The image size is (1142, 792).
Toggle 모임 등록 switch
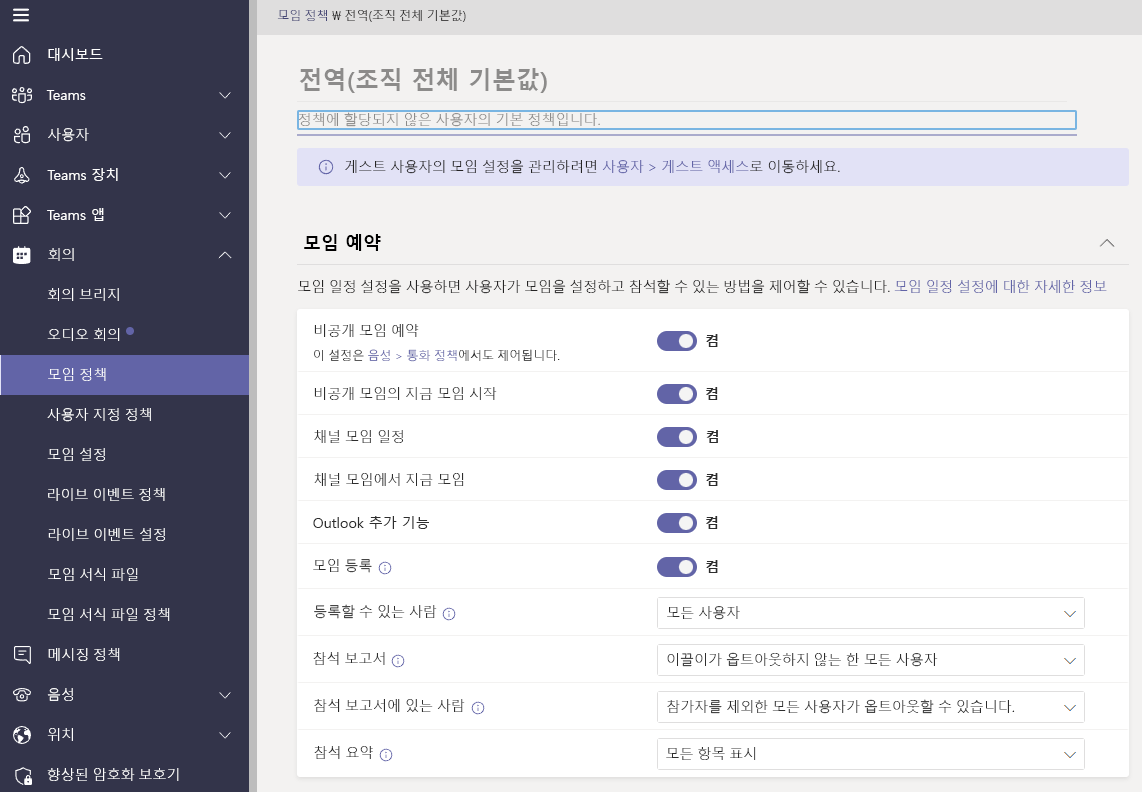click(677, 567)
